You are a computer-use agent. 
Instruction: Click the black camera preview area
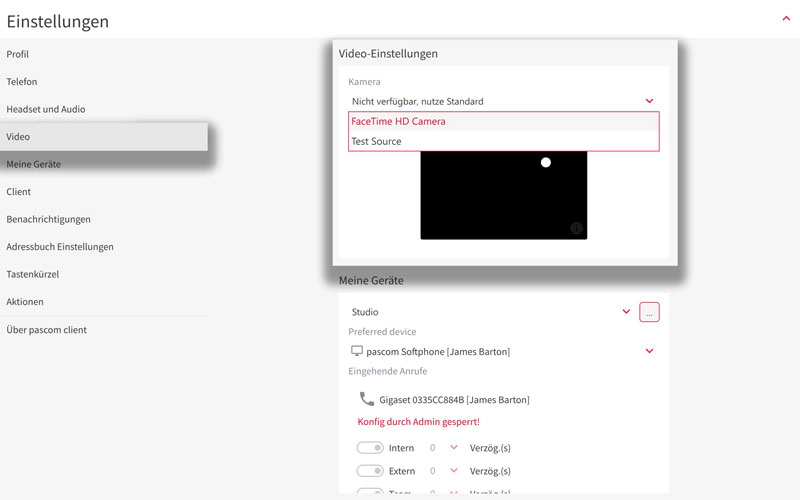coord(503,200)
